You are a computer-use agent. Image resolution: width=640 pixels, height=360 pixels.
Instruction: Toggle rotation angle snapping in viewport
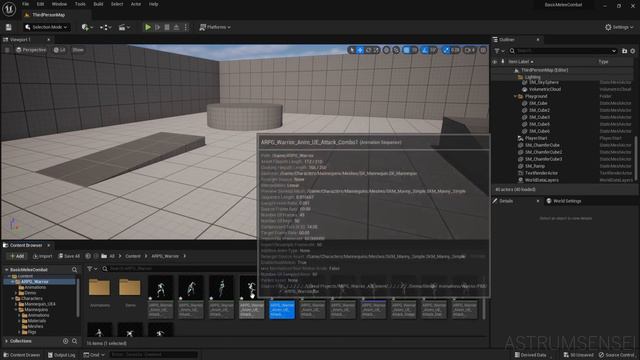425,50
